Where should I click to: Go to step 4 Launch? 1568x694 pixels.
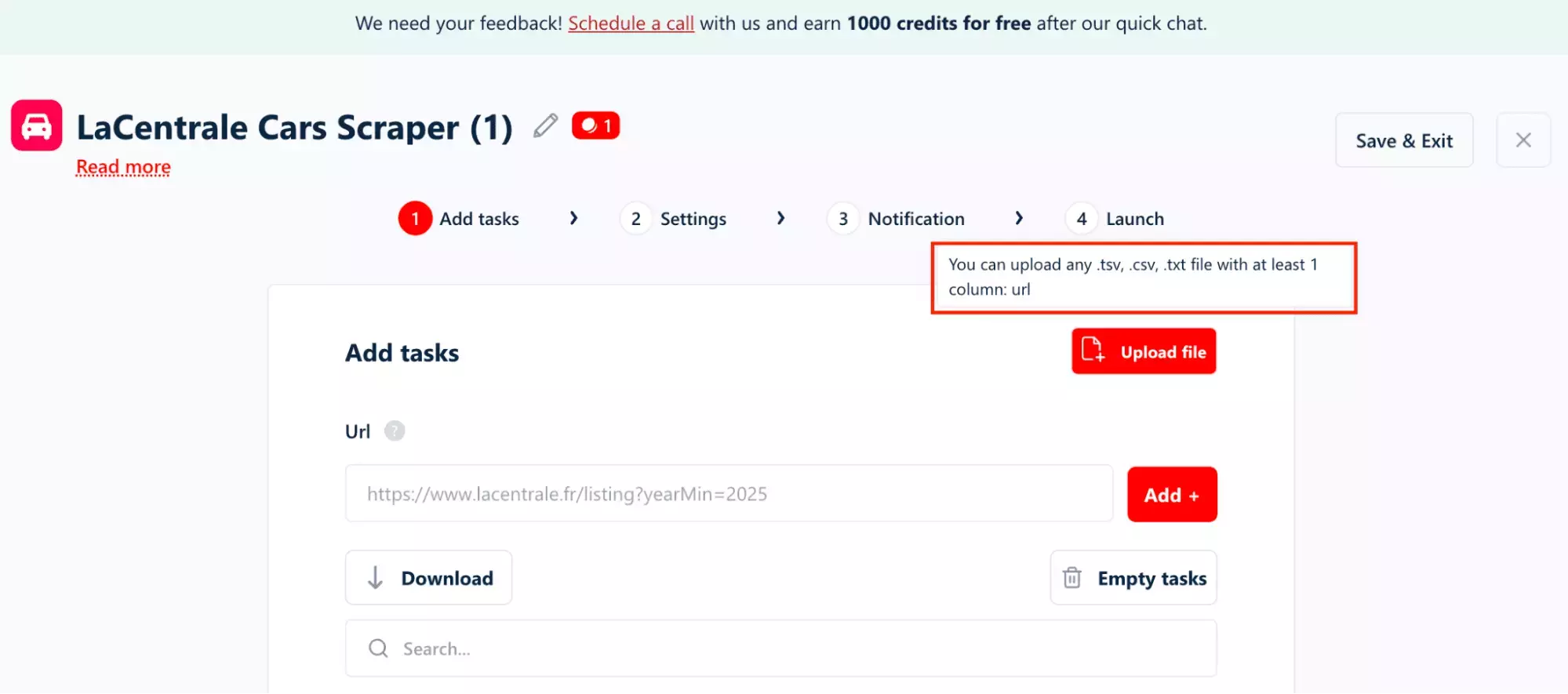tap(1115, 219)
